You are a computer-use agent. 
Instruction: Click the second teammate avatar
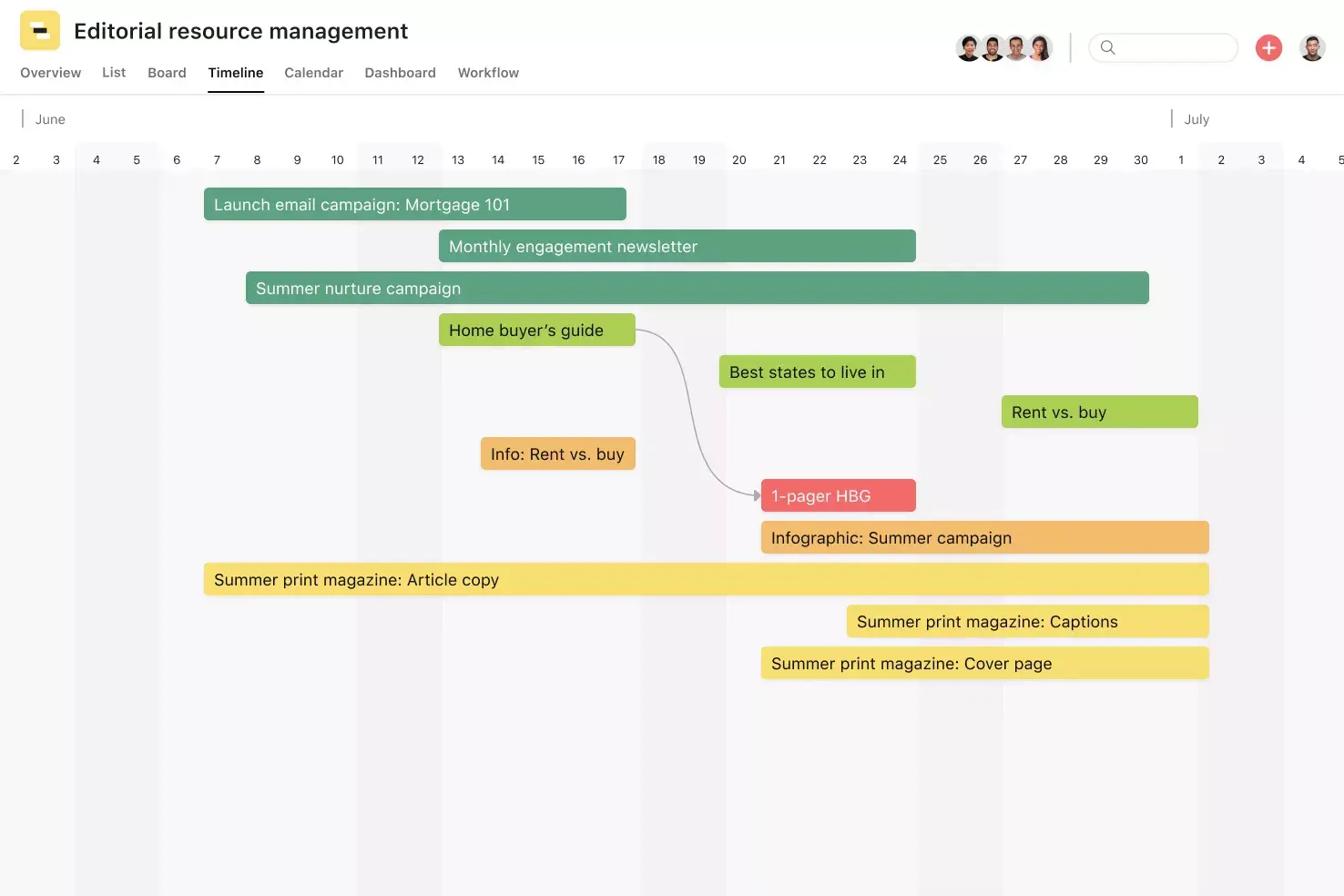993,47
